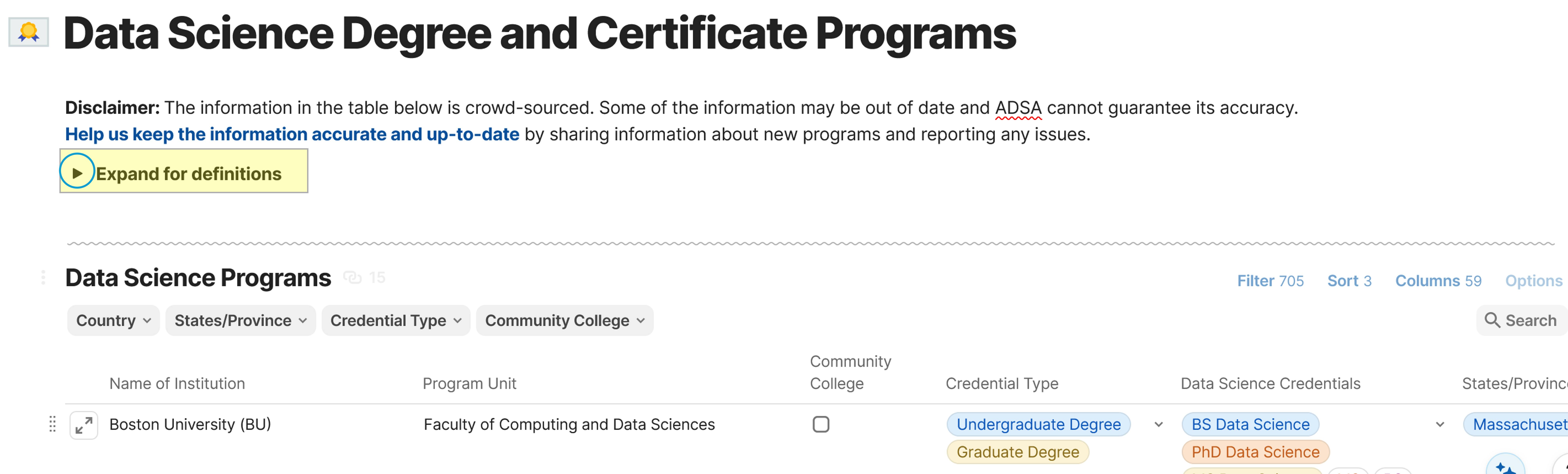Viewport: 1568px width, 474px height.
Task: Open the Columns 59 menu
Action: pos(1438,281)
